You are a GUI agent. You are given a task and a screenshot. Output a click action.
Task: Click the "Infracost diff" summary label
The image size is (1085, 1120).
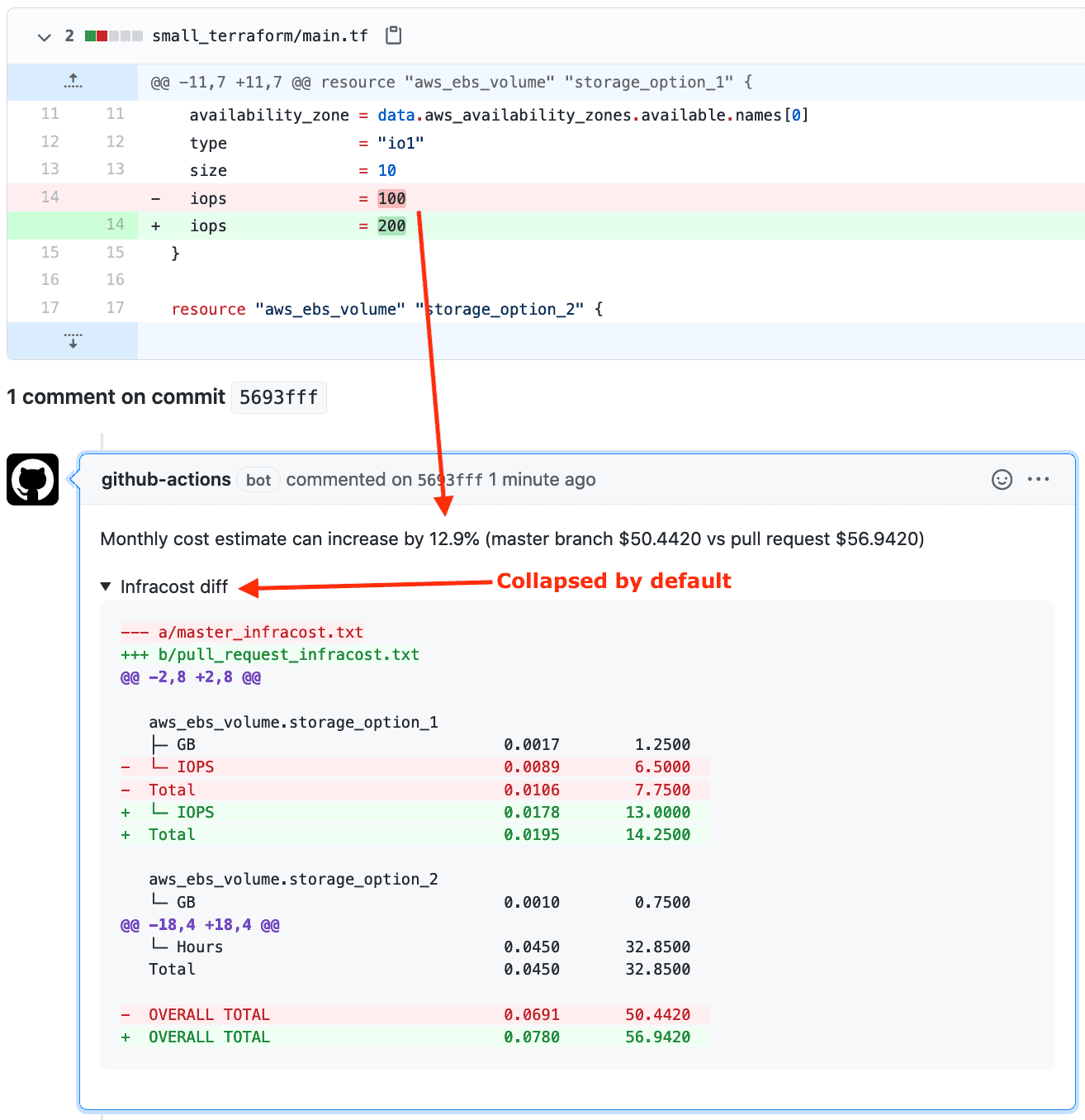[x=174, y=586]
